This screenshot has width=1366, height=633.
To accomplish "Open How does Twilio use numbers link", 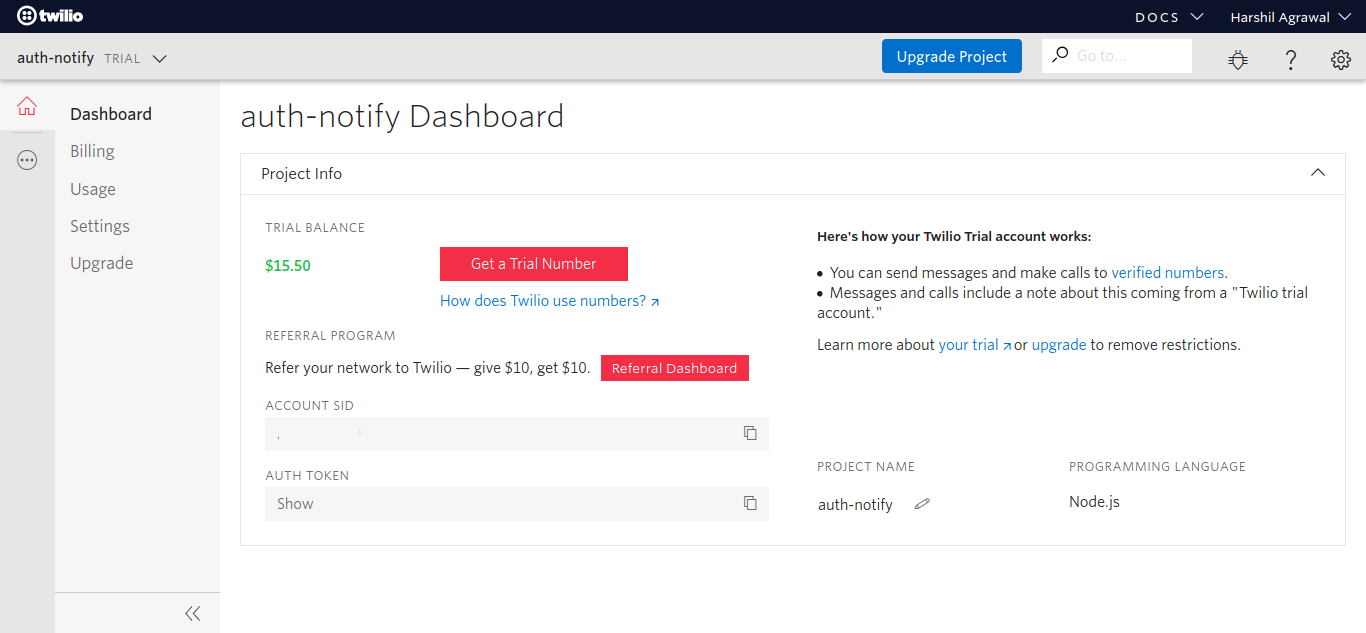I will (x=550, y=301).
